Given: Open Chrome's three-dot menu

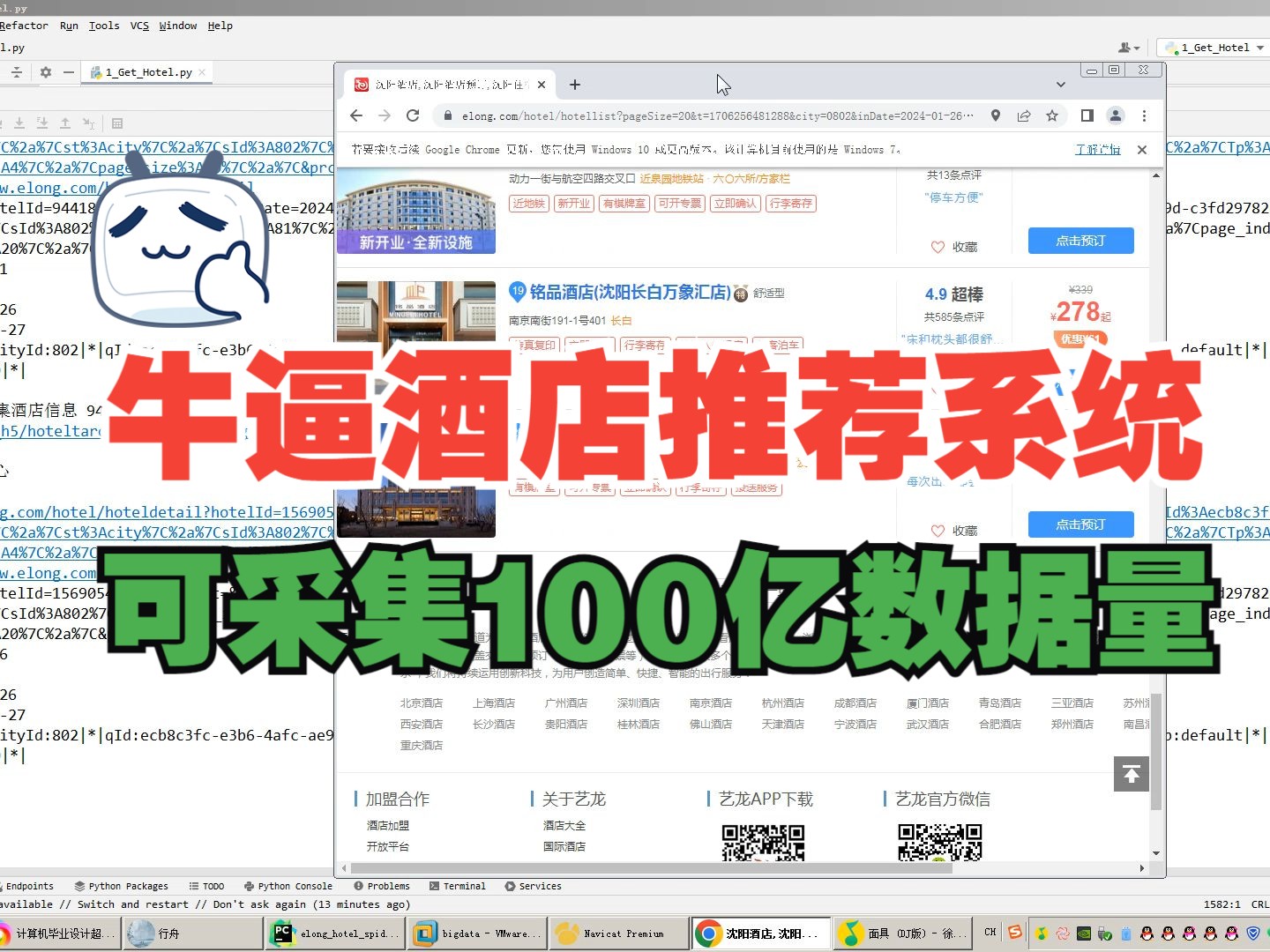Looking at the screenshot, I should [x=1144, y=115].
